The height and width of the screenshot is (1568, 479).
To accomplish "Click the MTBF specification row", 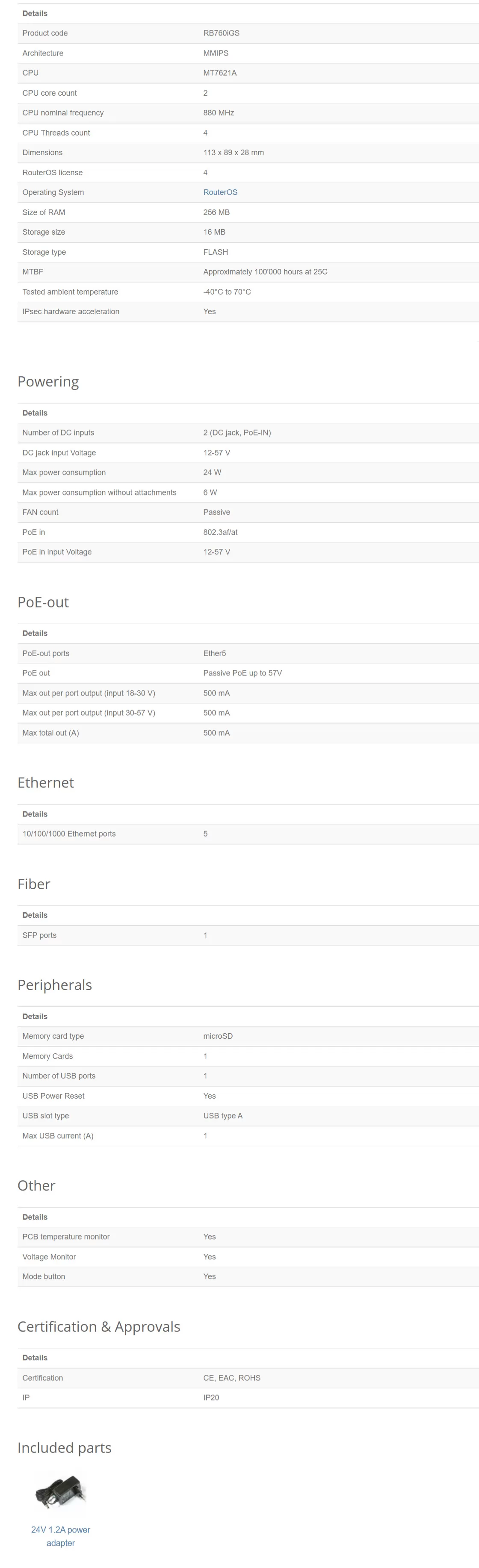I will pyautogui.click(x=248, y=272).
